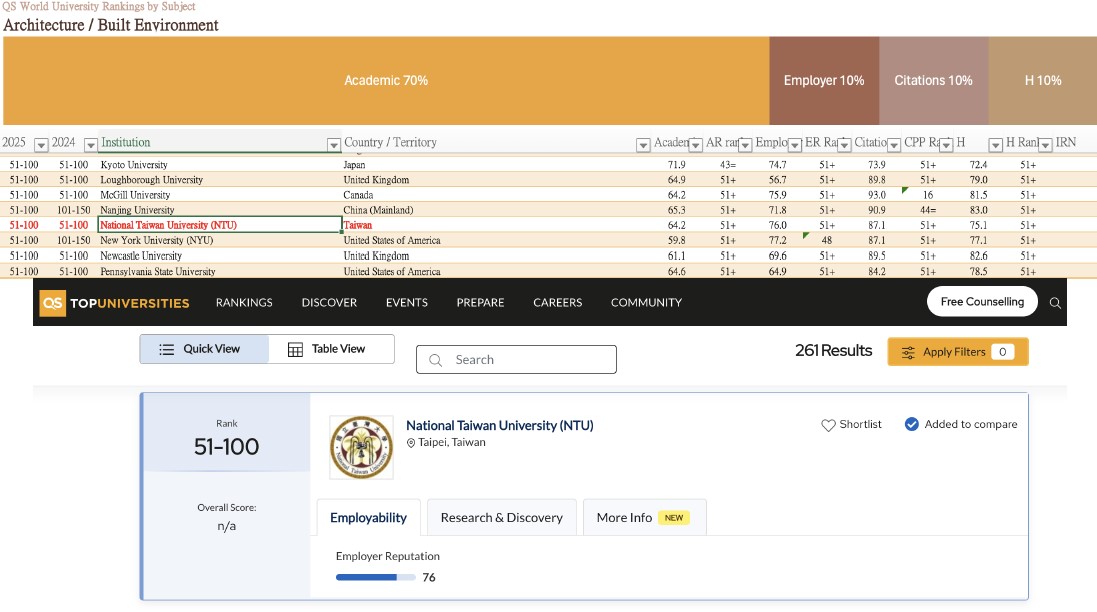Open the H Rank column filter dropdown
Image resolution: width=1097 pixels, height=612 pixels.
pos(1045,145)
